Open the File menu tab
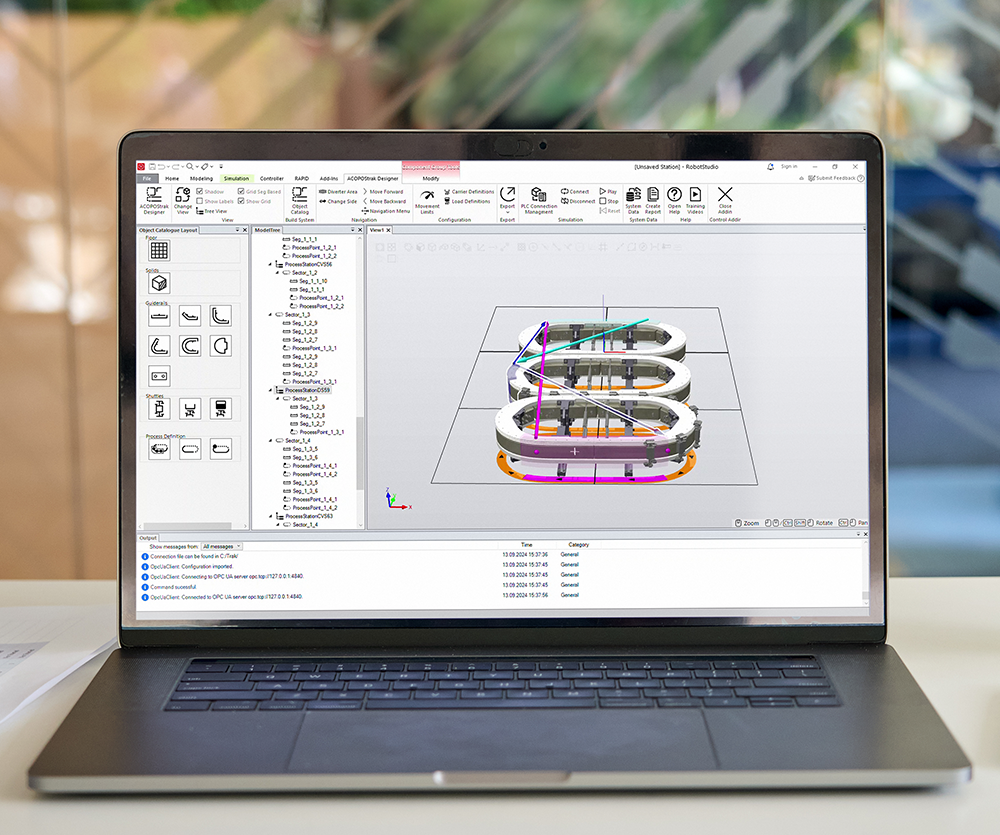 click(x=147, y=178)
